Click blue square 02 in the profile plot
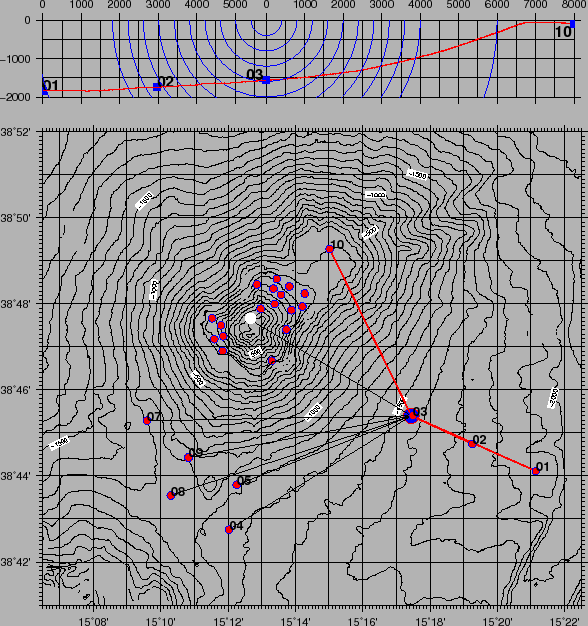The width and height of the screenshot is (588, 626). click(x=157, y=87)
